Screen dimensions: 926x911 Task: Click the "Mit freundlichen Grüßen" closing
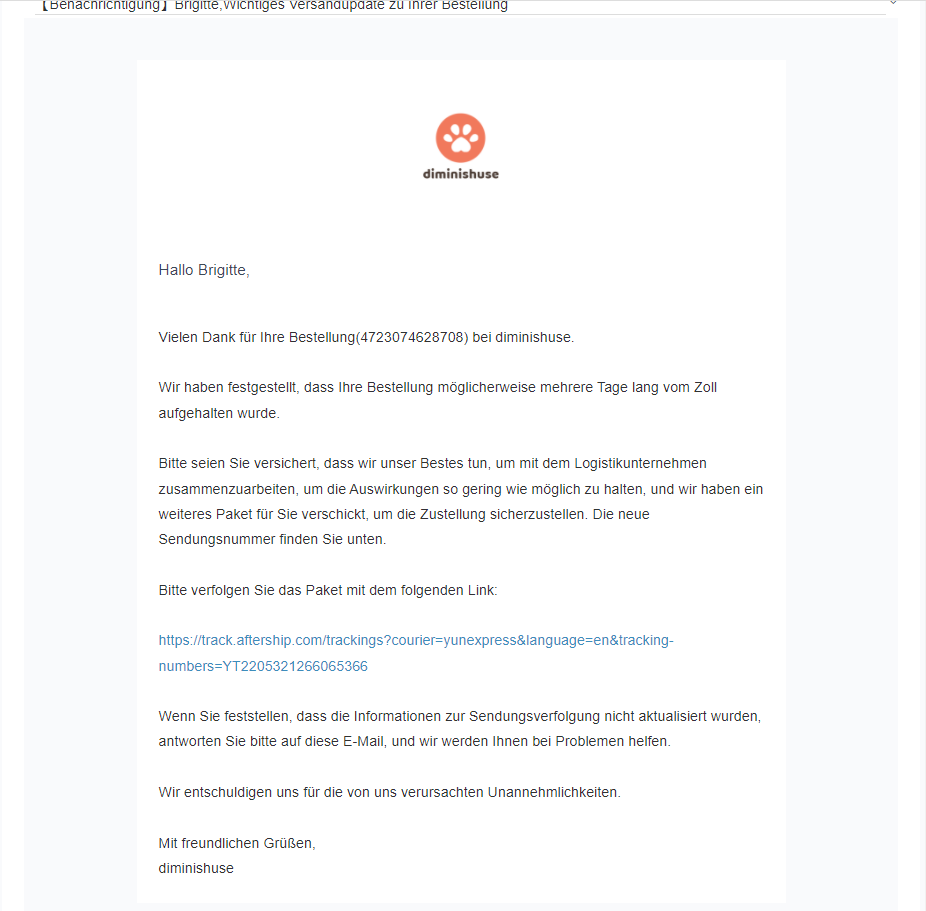click(x=236, y=843)
